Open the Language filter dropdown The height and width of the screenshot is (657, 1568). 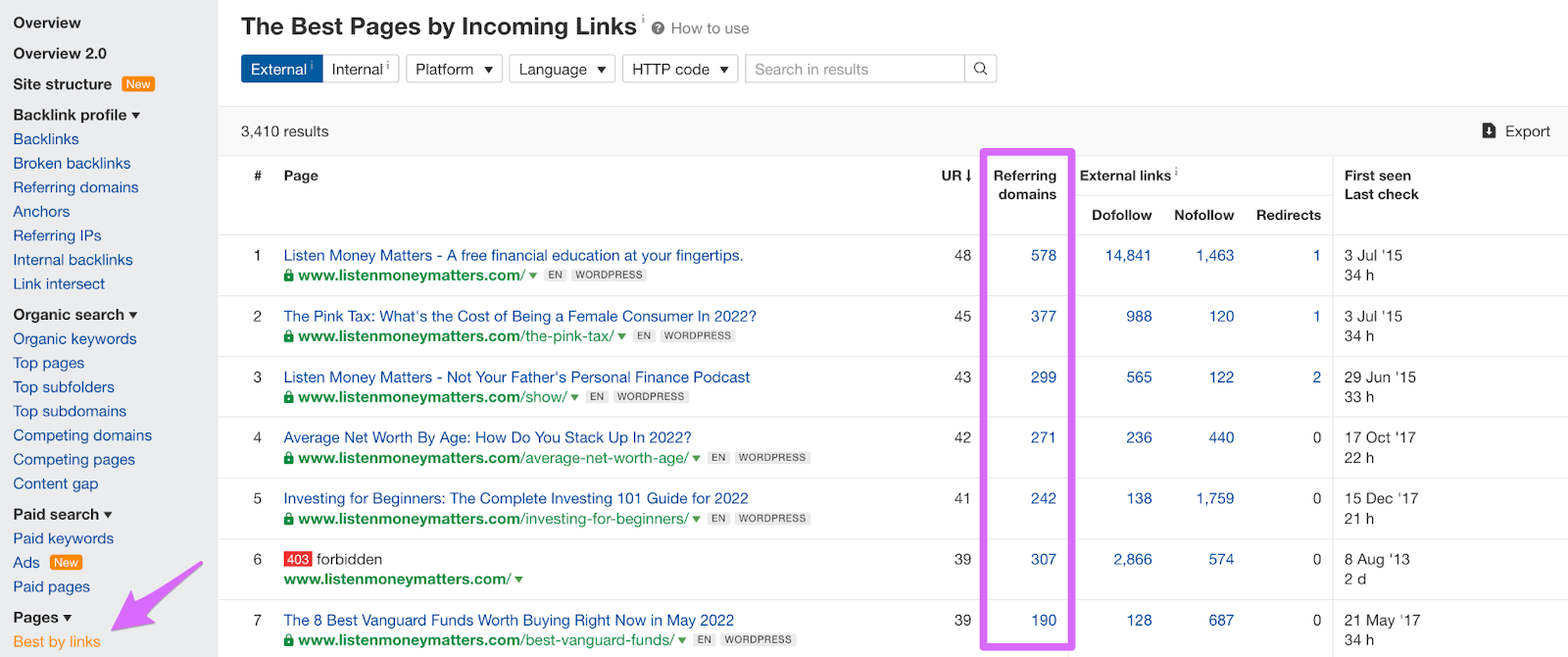point(563,69)
